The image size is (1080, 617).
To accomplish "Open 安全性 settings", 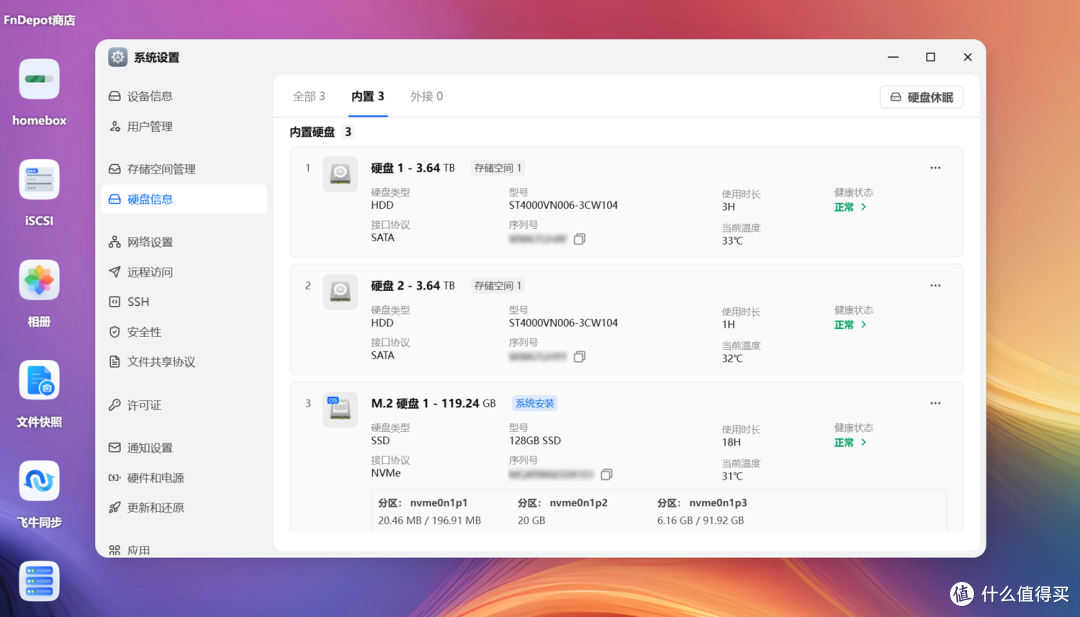I will (184, 332).
